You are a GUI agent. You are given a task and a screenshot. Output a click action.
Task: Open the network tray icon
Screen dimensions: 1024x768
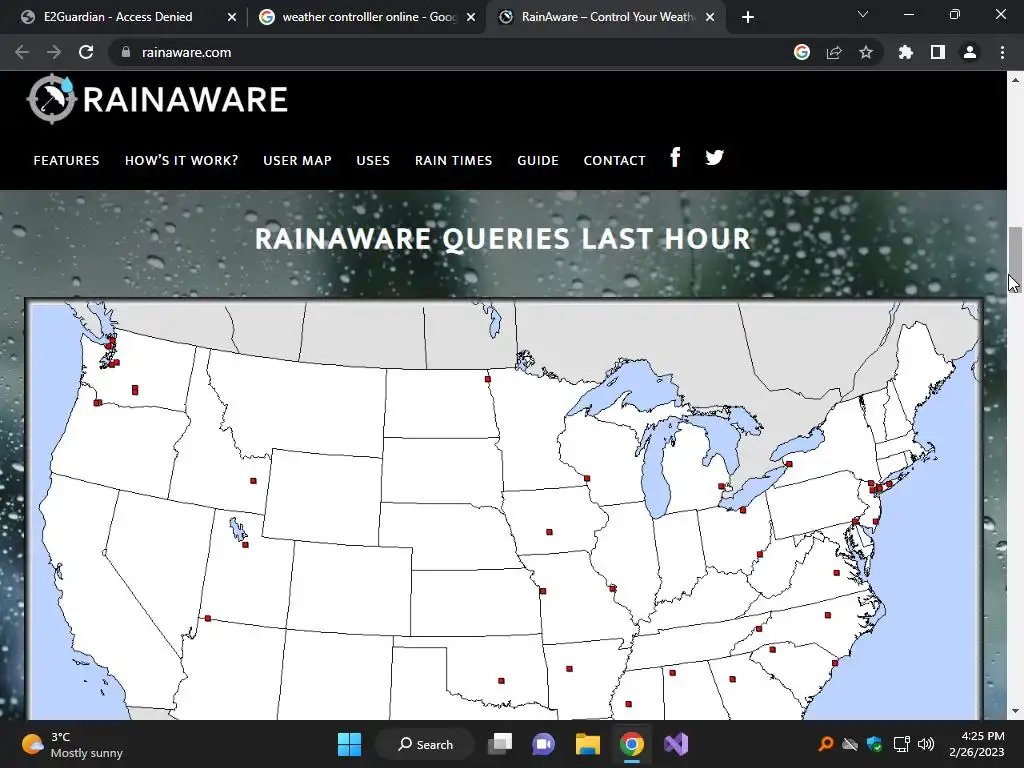click(902, 744)
